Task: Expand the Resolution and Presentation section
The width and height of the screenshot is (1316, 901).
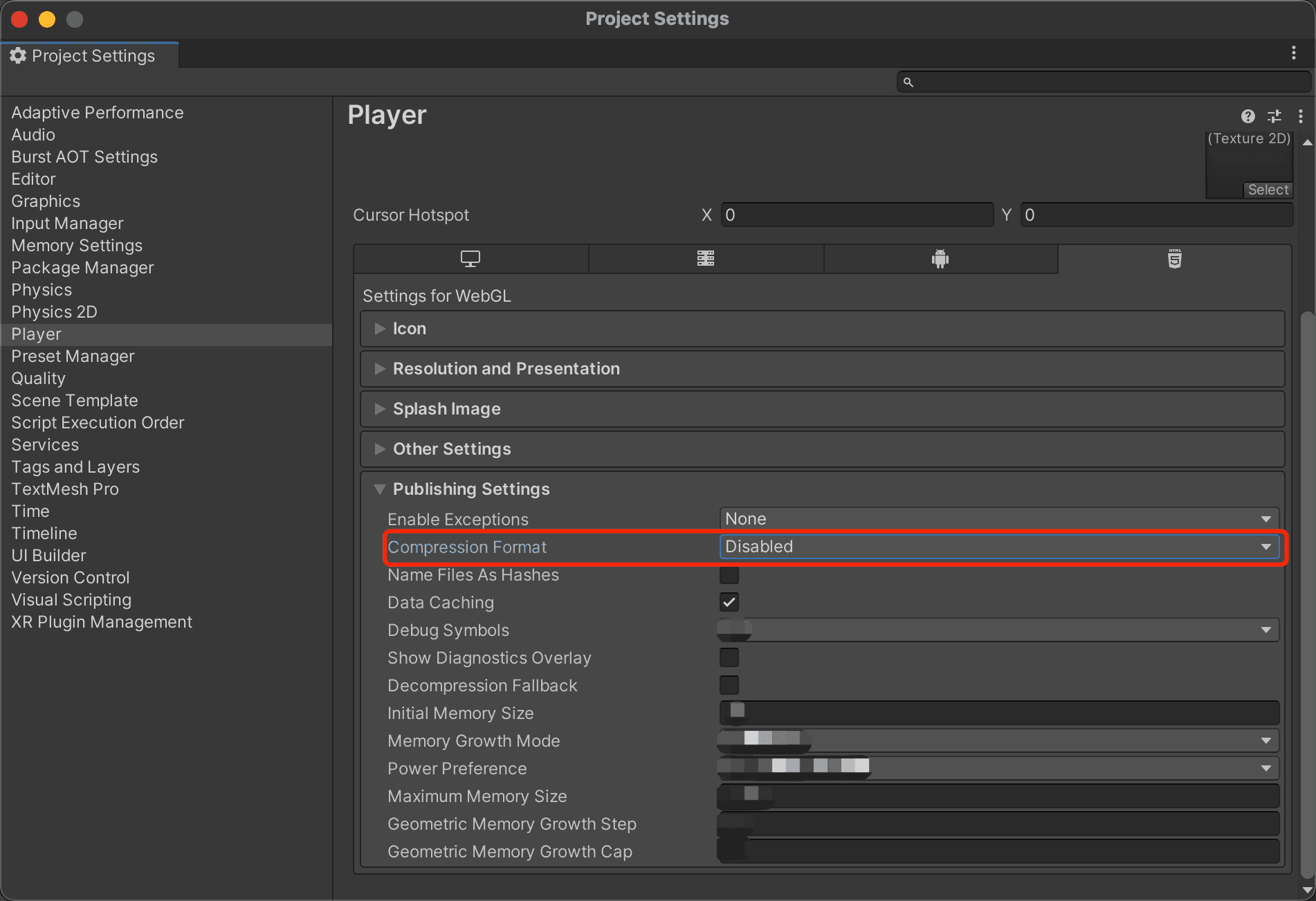Action: (x=506, y=369)
